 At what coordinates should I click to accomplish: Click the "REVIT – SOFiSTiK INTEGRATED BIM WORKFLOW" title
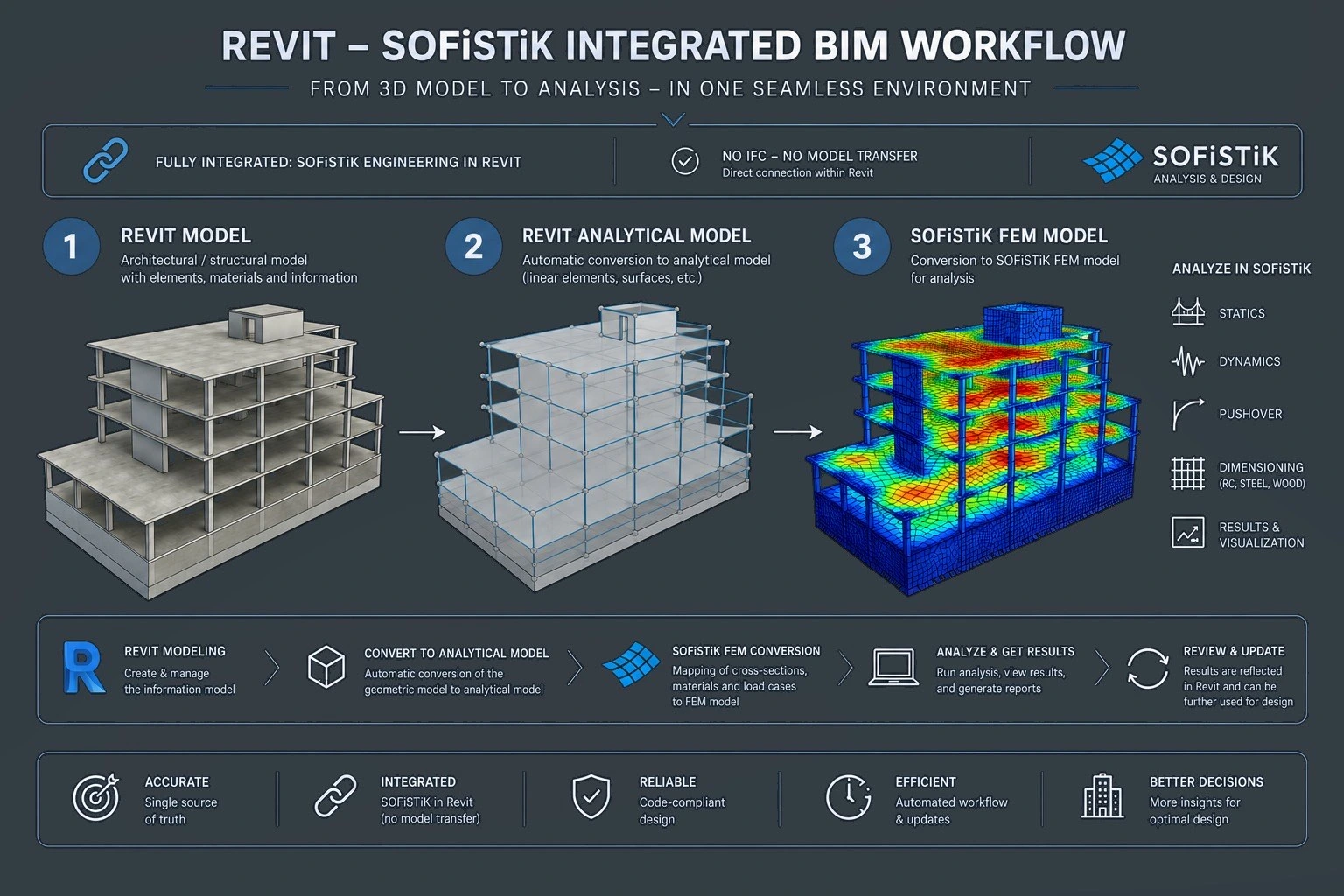tap(673, 46)
